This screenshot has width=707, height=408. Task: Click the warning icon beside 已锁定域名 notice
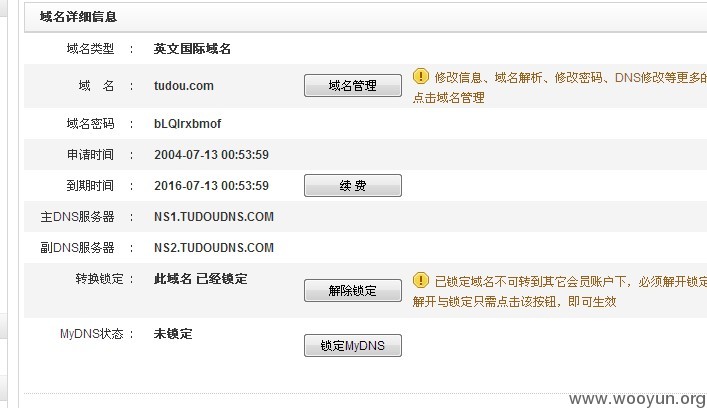click(x=420, y=280)
